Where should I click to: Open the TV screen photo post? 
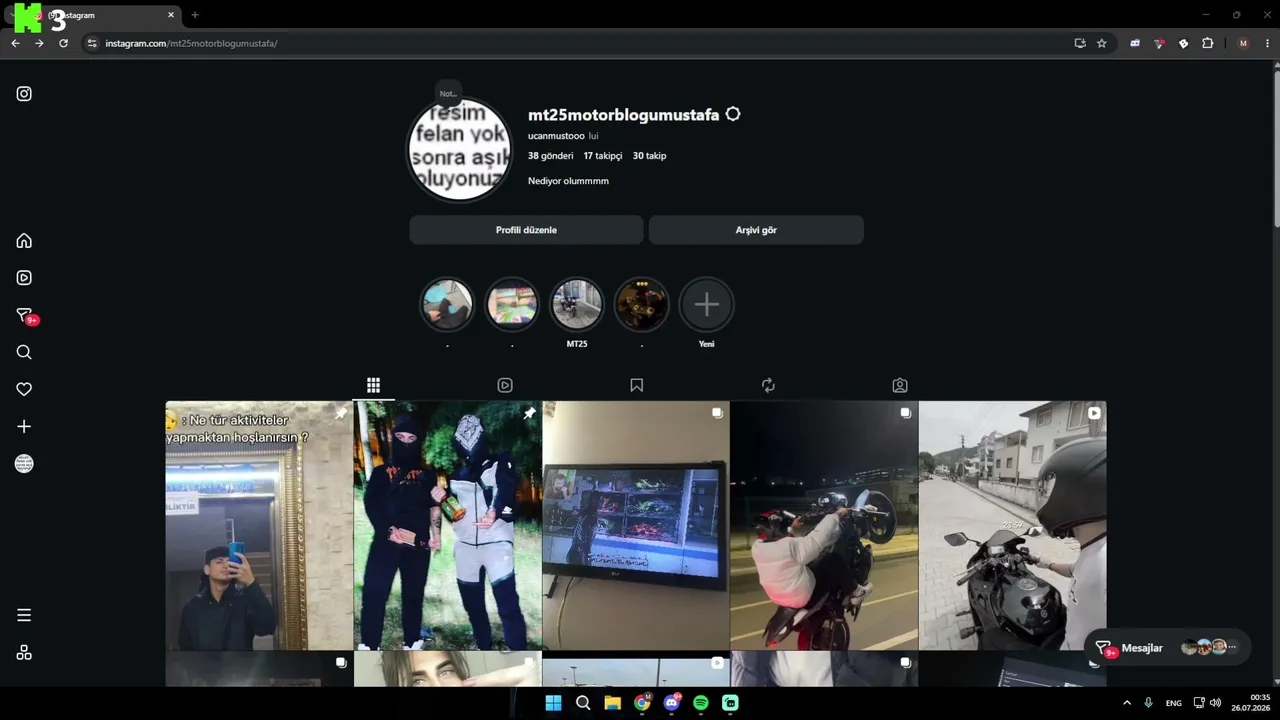pos(636,526)
